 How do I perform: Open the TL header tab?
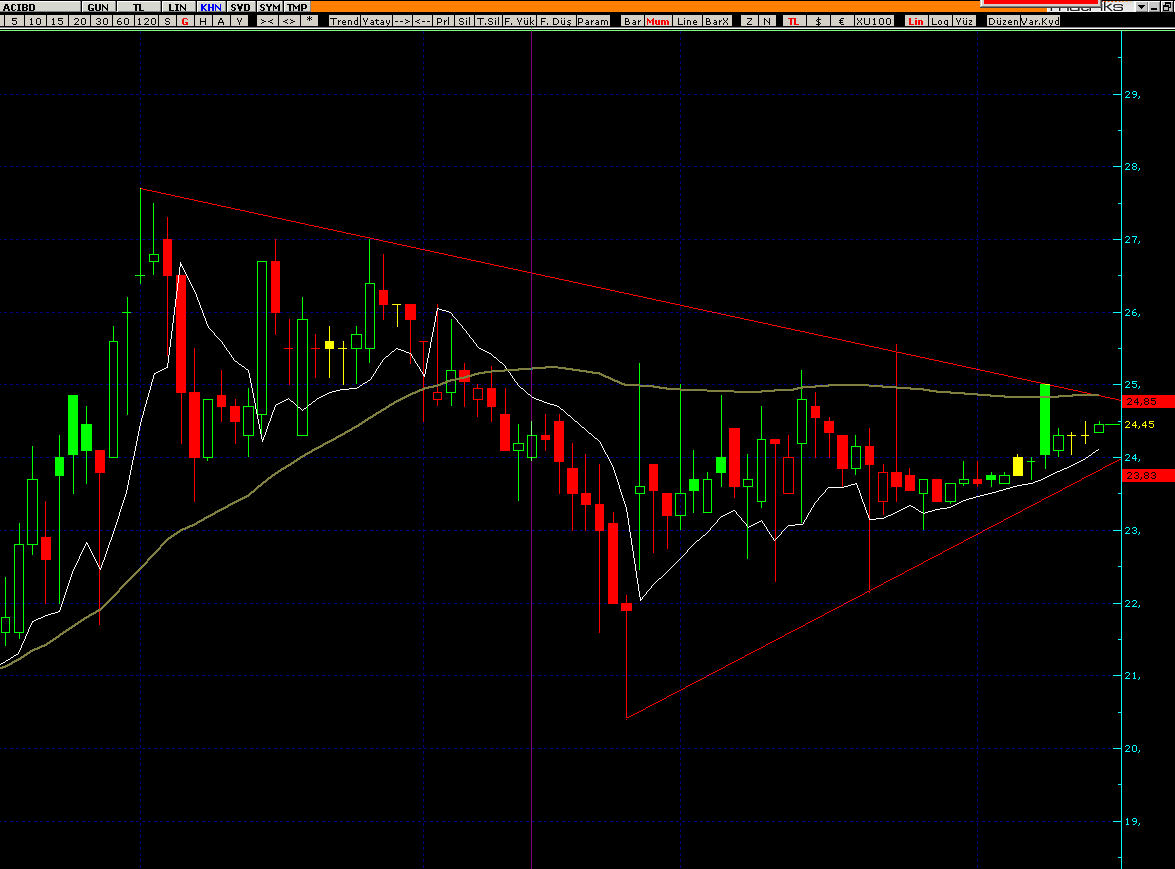pos(138,7)
